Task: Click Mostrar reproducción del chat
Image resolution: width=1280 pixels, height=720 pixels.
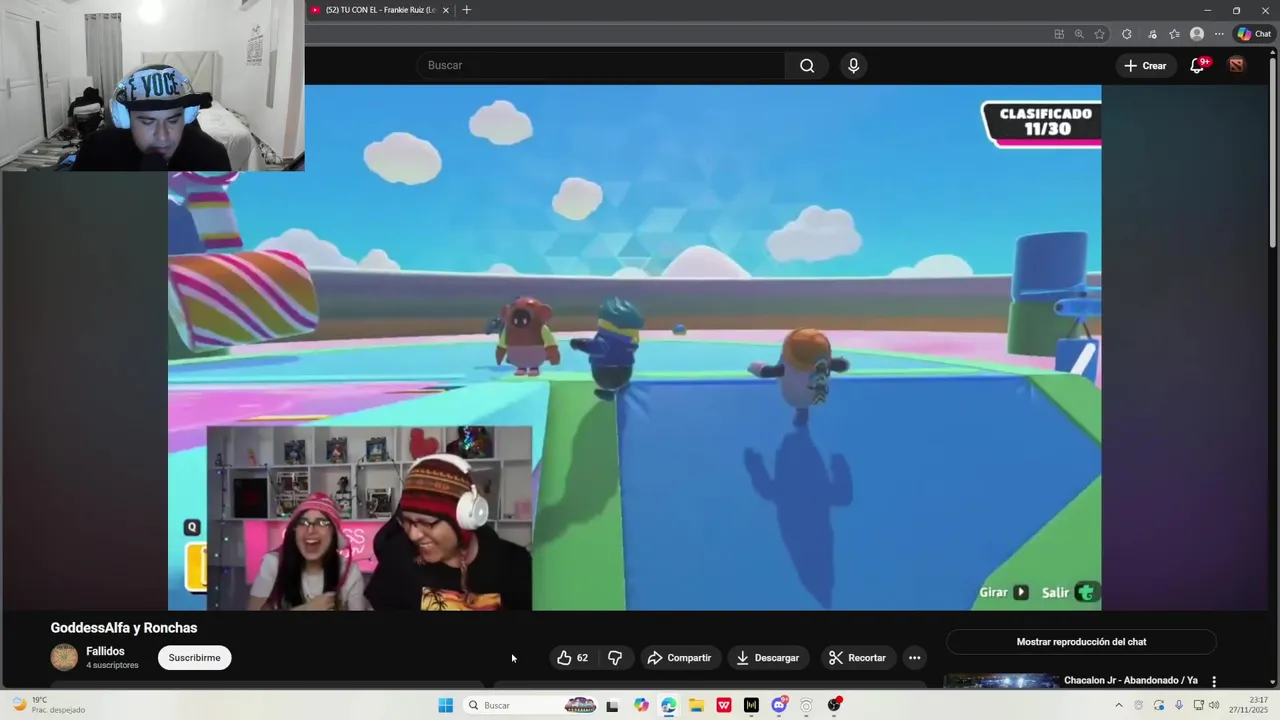Action: point(1081,642)
